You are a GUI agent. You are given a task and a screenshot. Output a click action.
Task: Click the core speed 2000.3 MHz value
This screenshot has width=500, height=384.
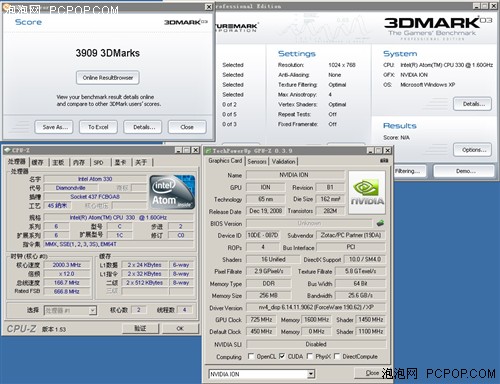(67, 265)
